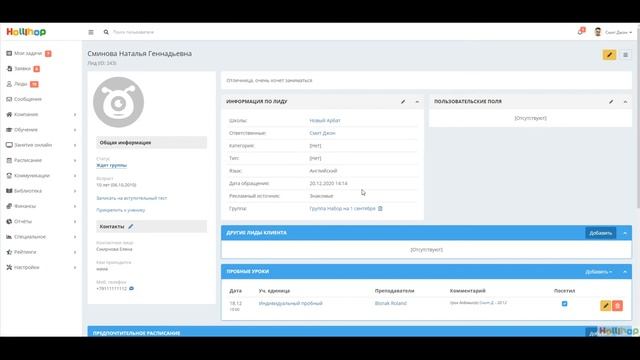Image resolution: width=640 pixels, height=360 pixels.
Task: Click the search magnifier icon
Action: coord(106,32)
